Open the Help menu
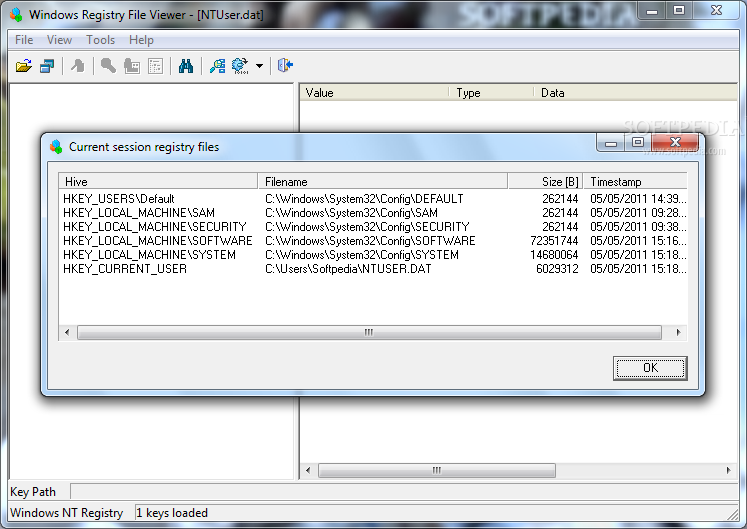 point(141,40)
